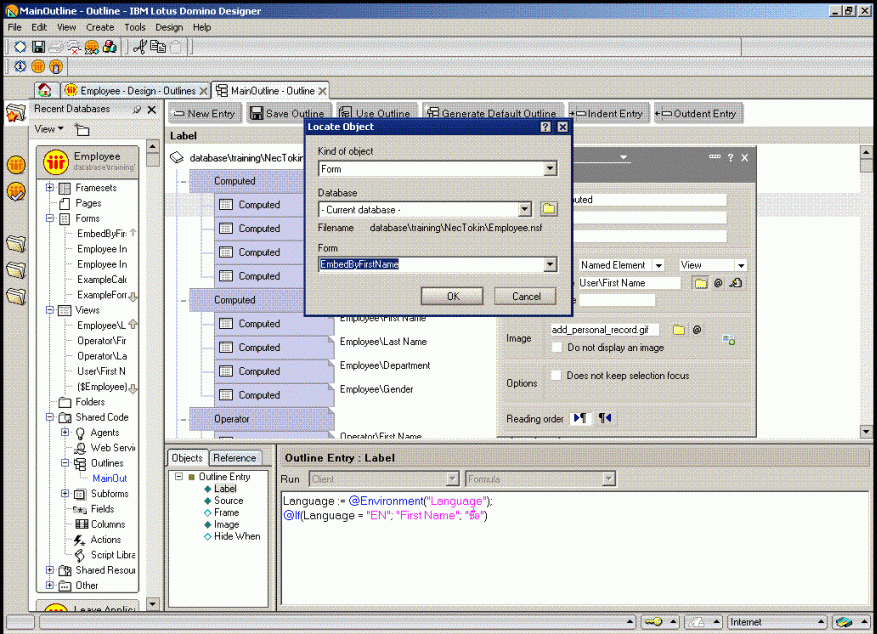Screen dimensions: 877x634
Task: Open the starred Favorites folder in bookmark bar
Action: point(16,113)
